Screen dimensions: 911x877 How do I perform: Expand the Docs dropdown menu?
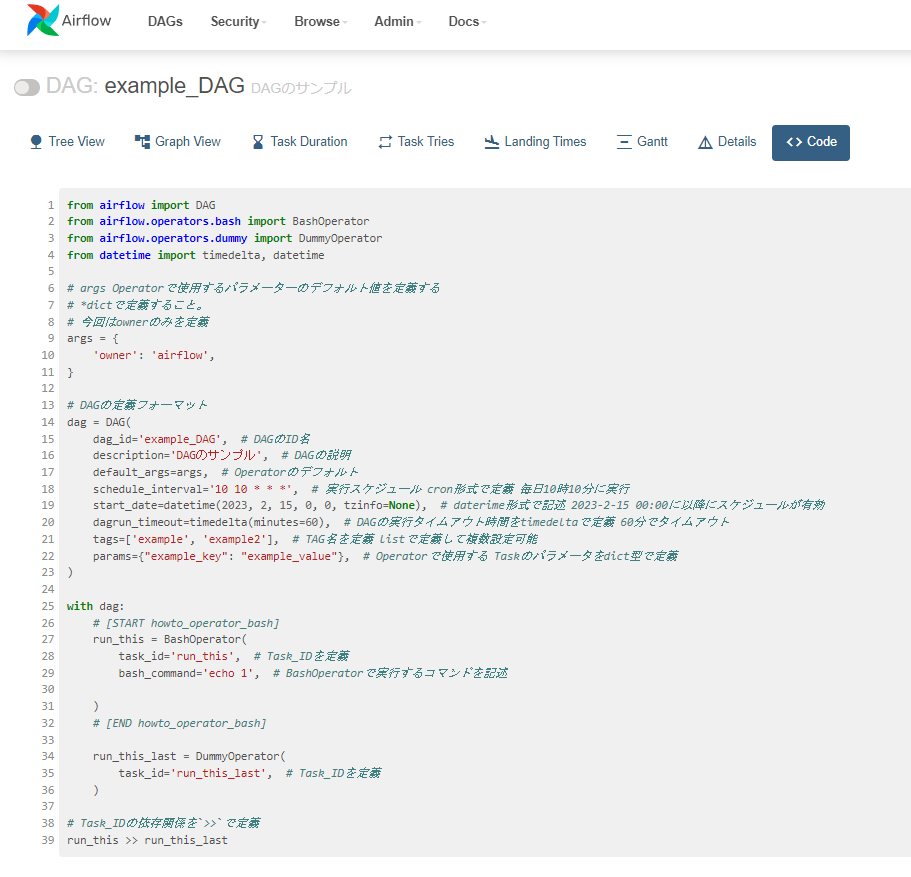coord(464,21)
